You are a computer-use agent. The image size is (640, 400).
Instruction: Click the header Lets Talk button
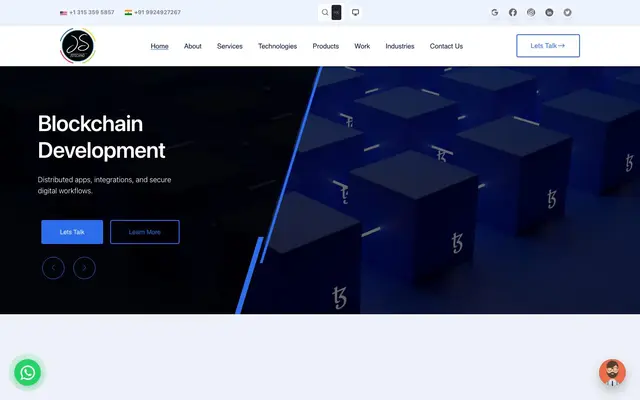(548, 46)
